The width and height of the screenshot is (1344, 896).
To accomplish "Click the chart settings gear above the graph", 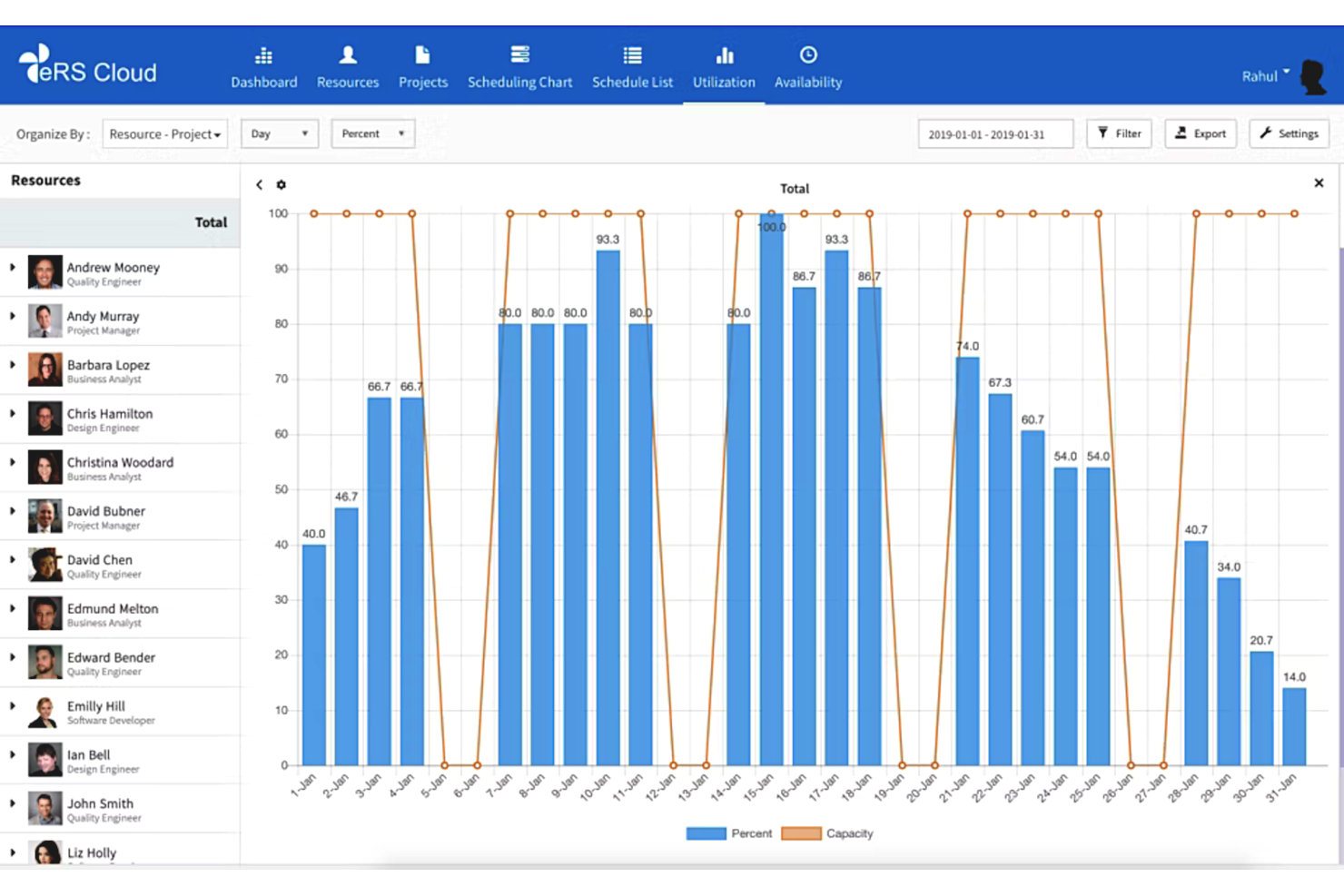I will (282, 184).
